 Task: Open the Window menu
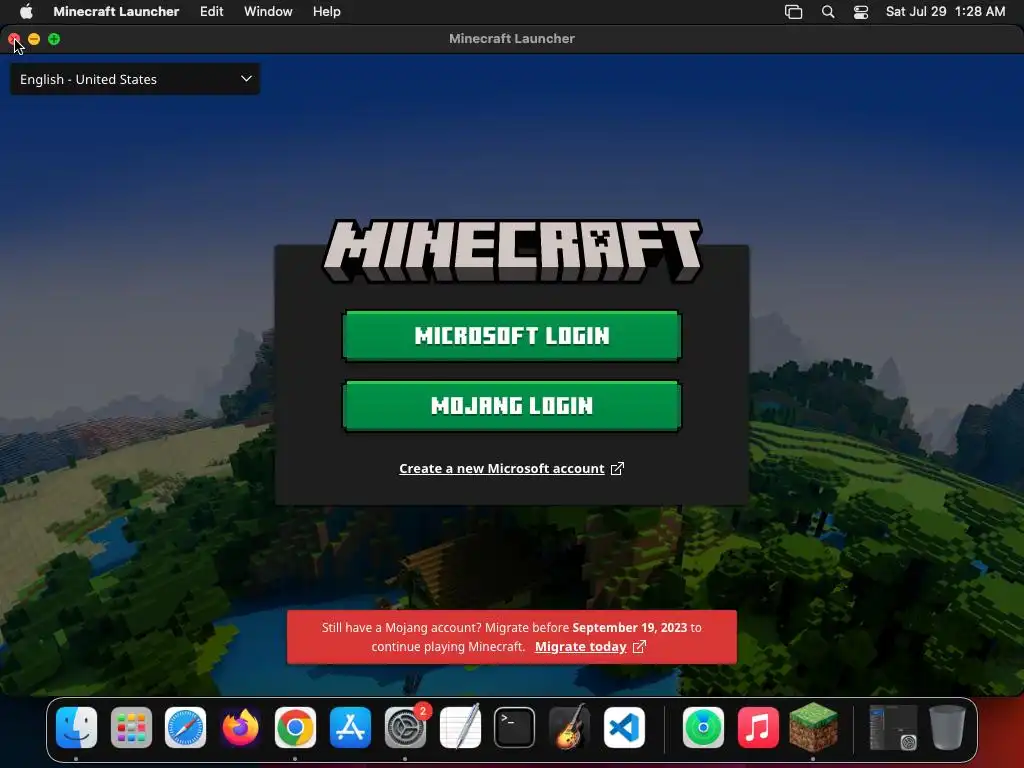[268, 11]
